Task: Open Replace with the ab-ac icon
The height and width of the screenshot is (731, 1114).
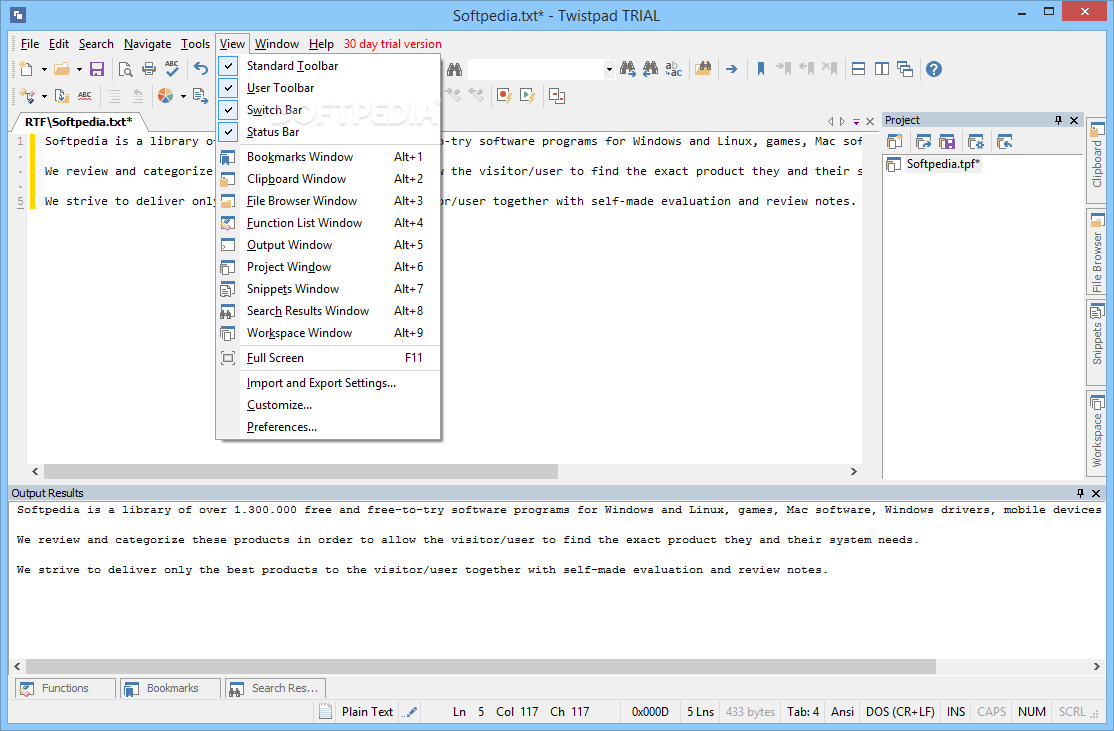Action: tap(673, 69)
